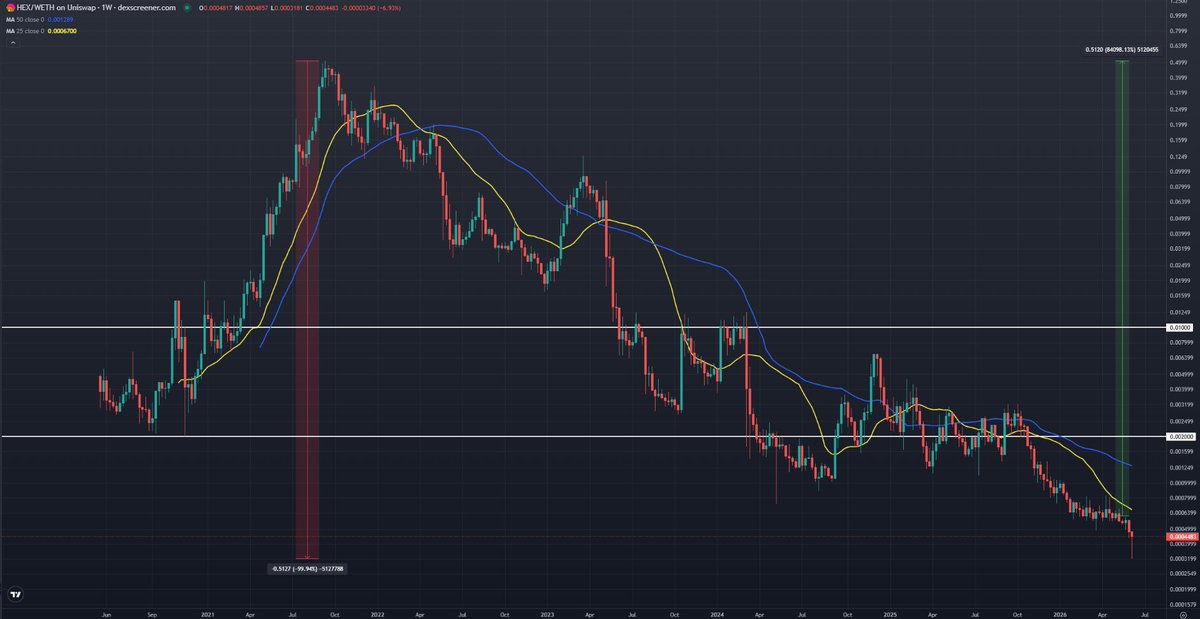Image resolution: width=1200 pixels, height=619 pixels.
Task: Click the 2022 label on time axis
Action: [378, 615]
